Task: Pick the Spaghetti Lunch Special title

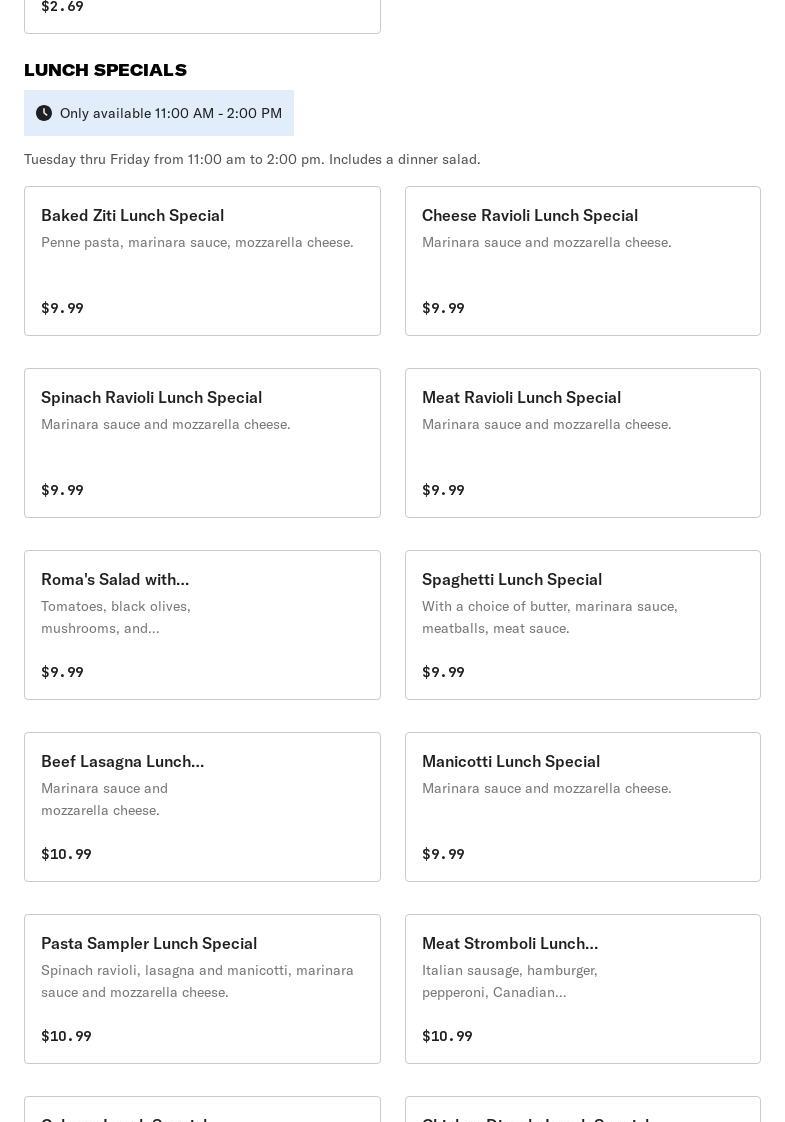Action: [x=512, y=579]
